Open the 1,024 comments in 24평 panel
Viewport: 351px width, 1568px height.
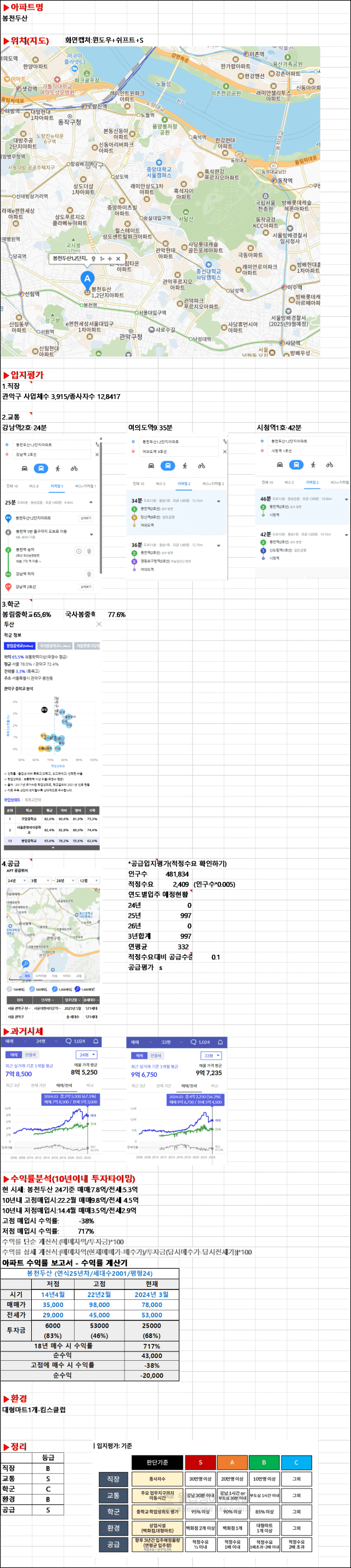(76, 1041)
